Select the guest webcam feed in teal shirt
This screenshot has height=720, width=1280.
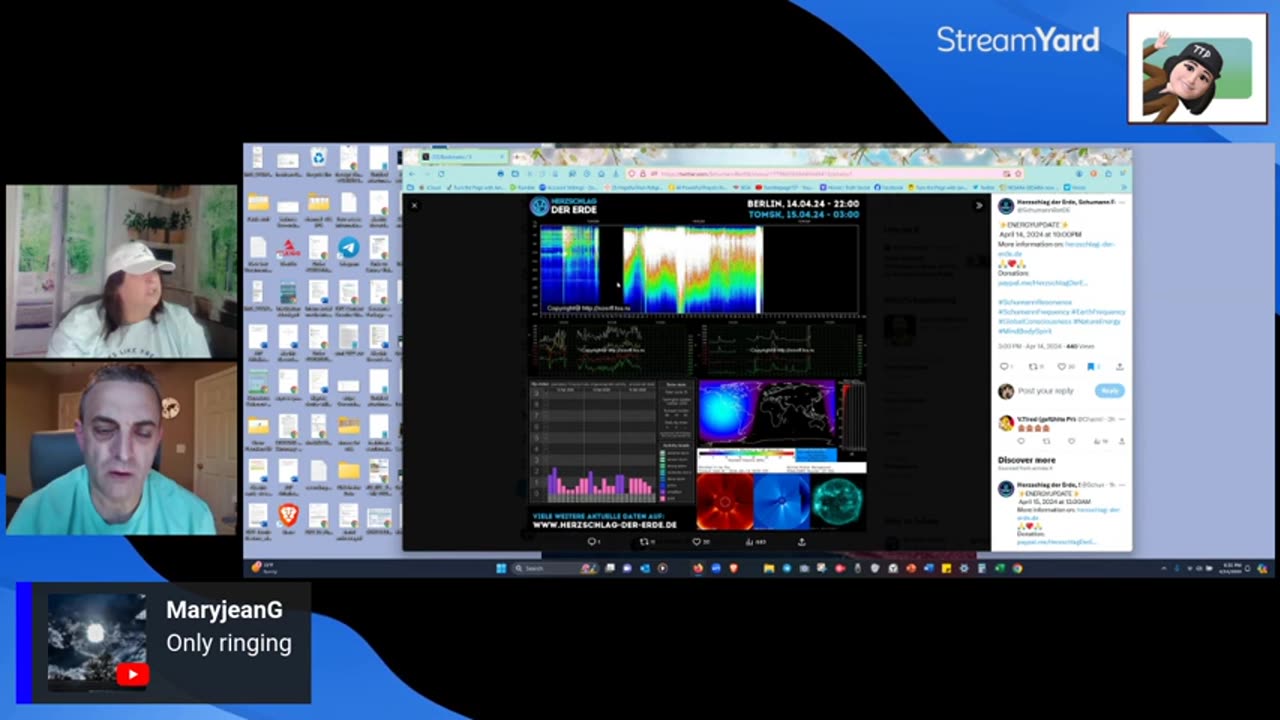pyautogui.click(x=122, y=449)
